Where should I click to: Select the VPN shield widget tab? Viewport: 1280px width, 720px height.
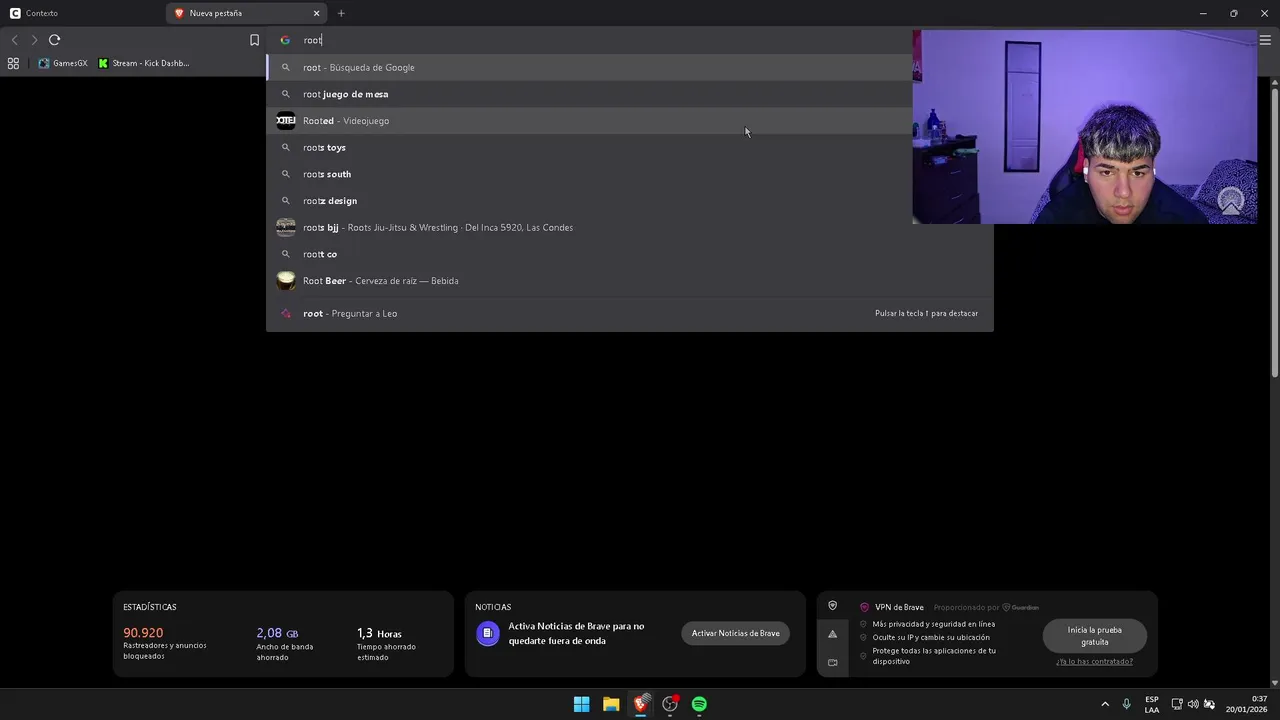tap(832, 606)
